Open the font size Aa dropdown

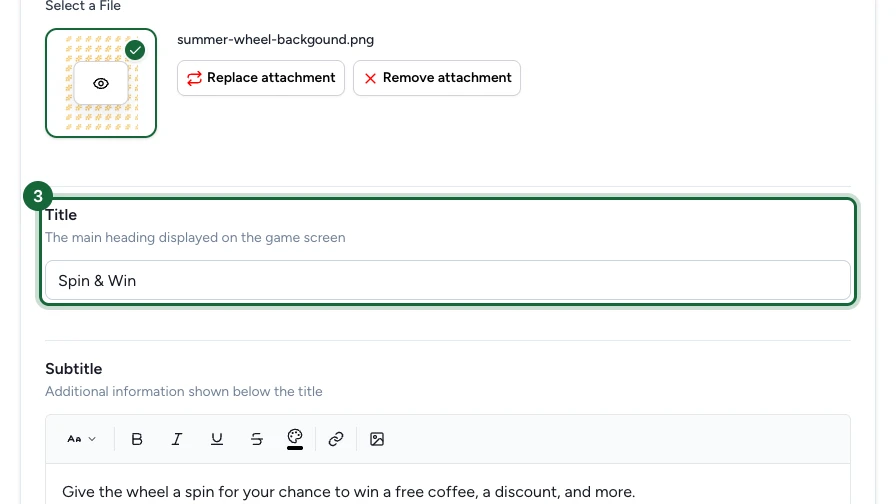tap(81, 439)
